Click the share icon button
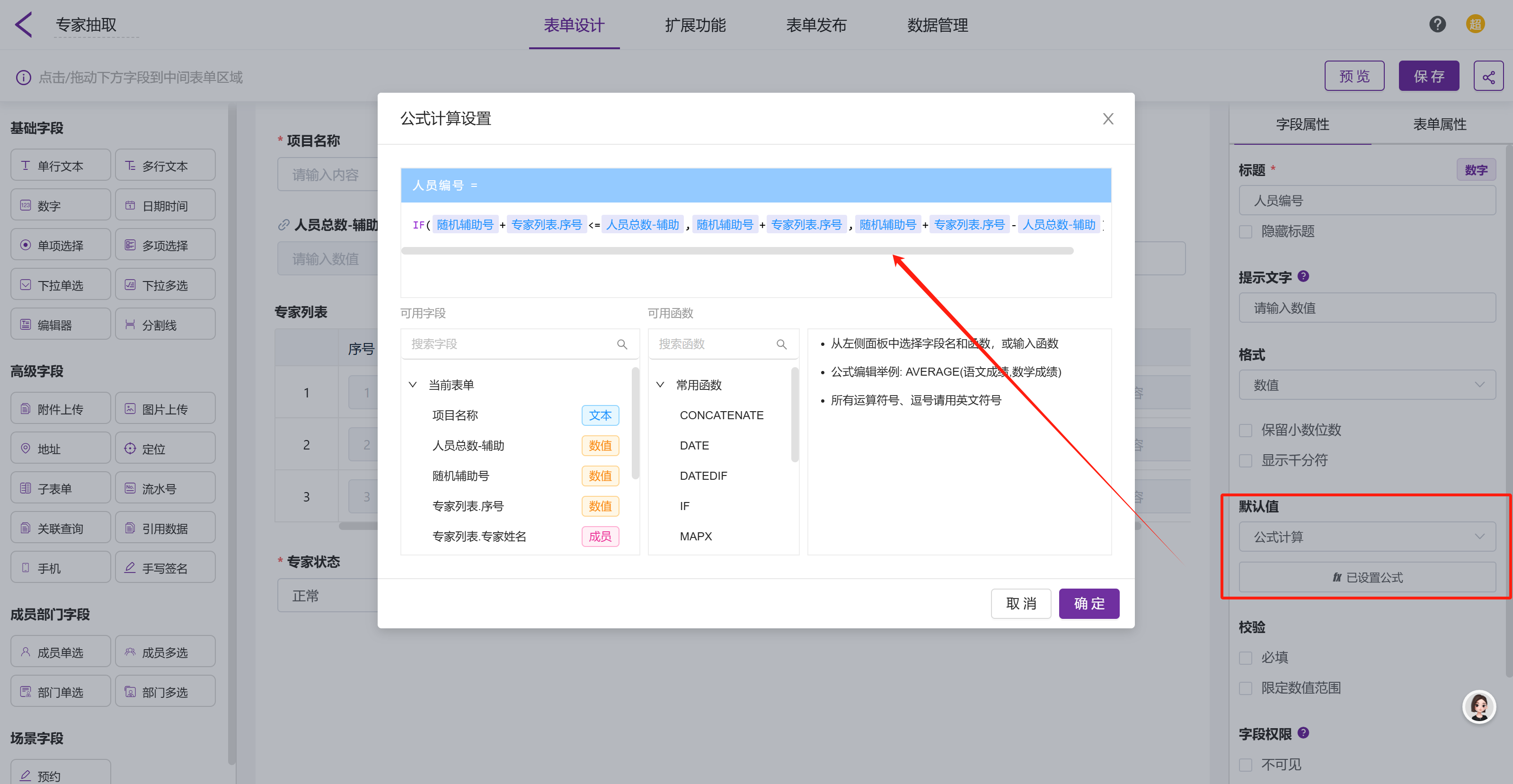This screenshot has width=1513, height=784. pos(1488,76)
